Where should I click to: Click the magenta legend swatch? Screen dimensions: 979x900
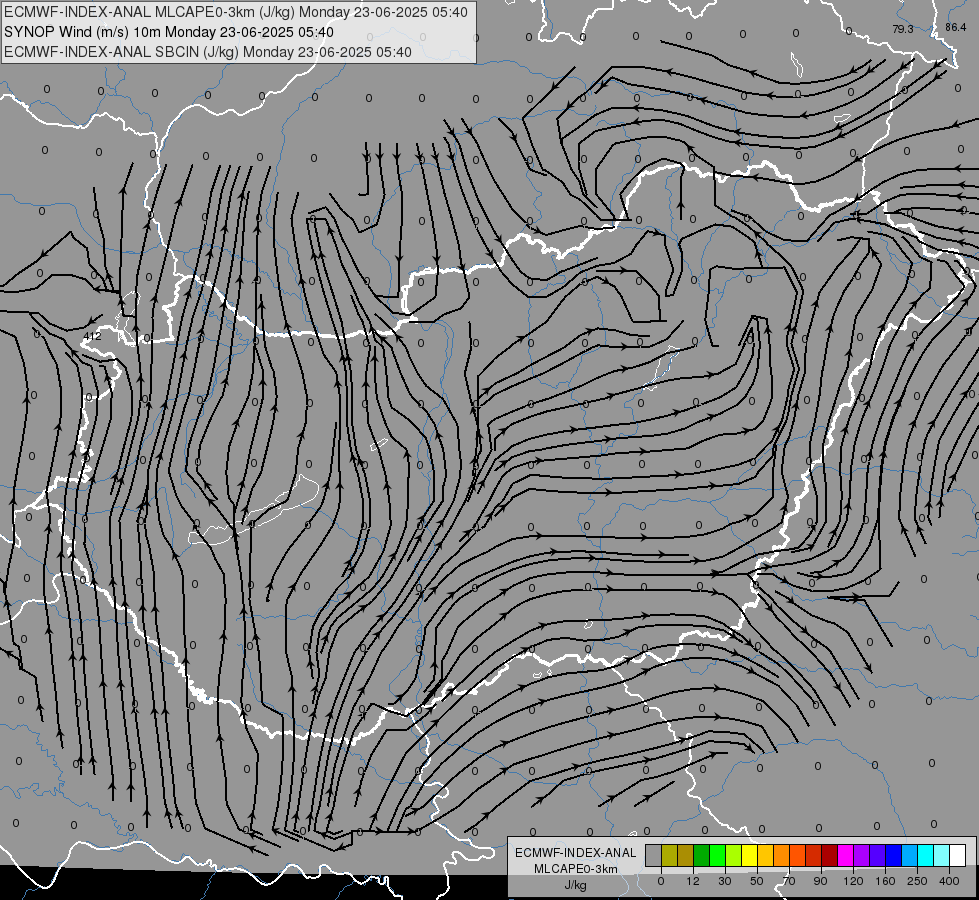tap(845, 855)
